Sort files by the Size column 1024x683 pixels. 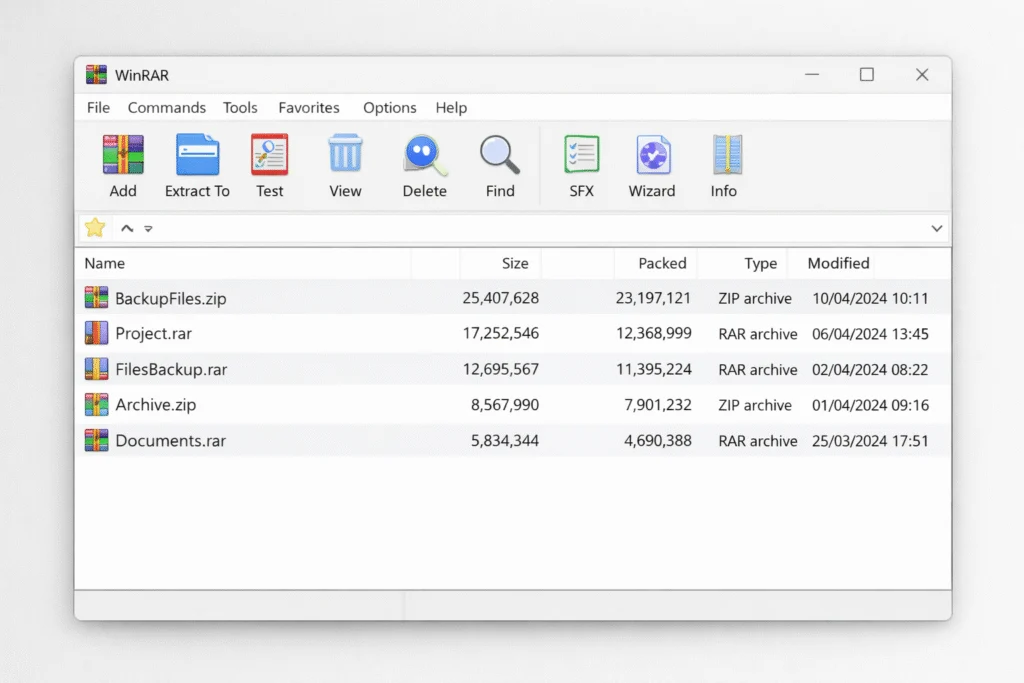tap(515, 263)
